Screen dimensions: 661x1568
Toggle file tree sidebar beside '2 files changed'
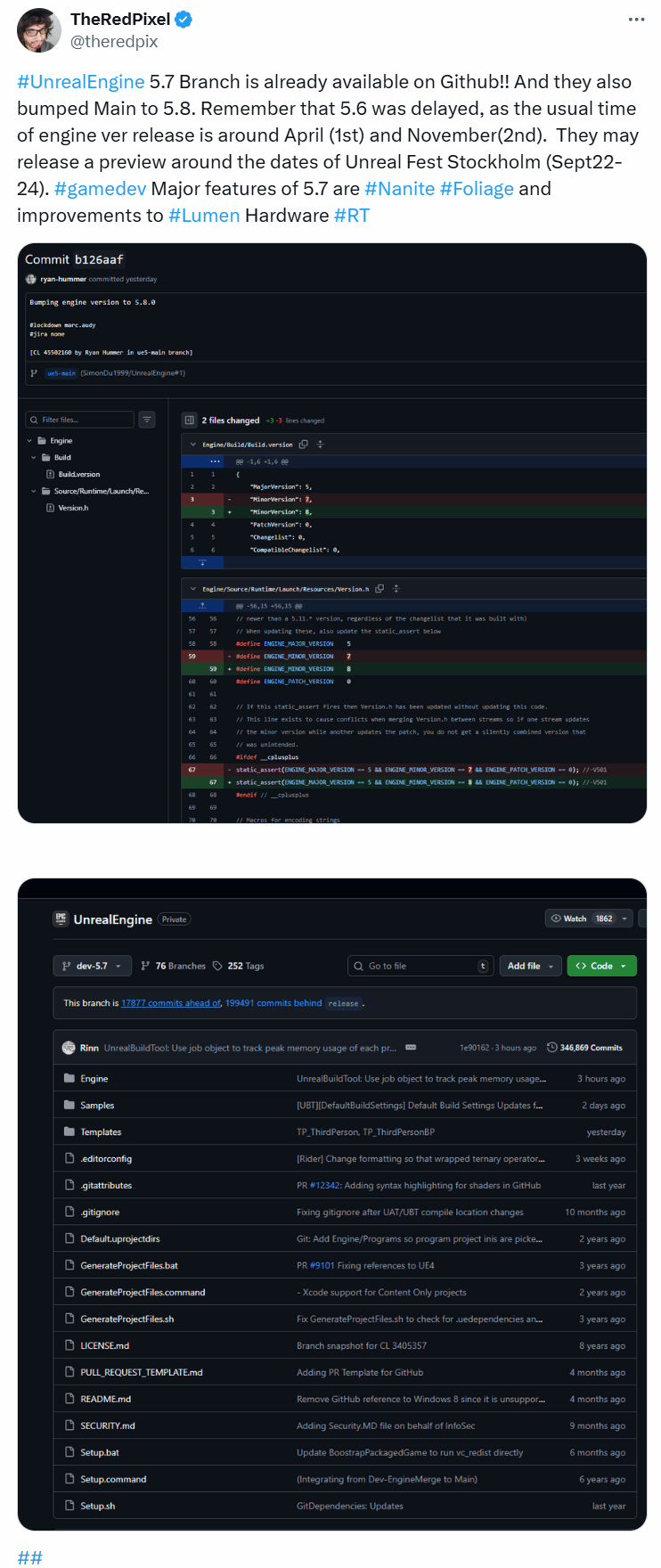(189, 420)
